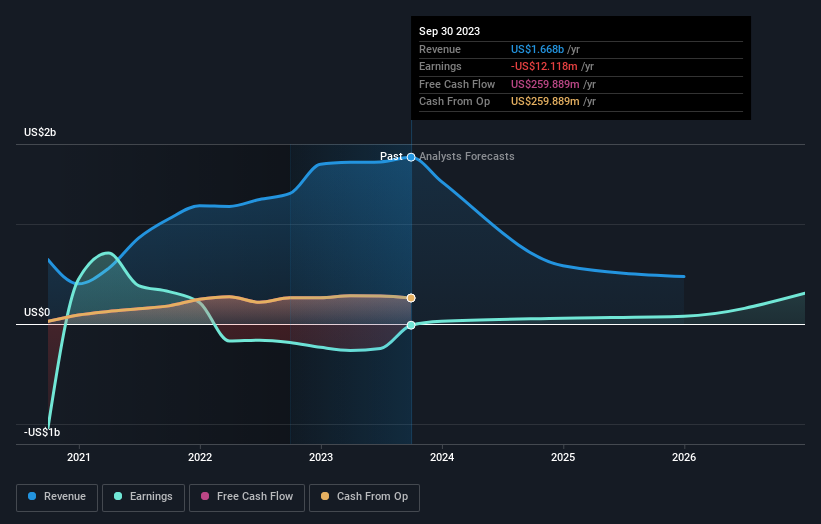Viewport: 821px width, 524px height.
Task: Toggle the Earnings legend button
Action: pyautogui.click(x=143, y=497)
